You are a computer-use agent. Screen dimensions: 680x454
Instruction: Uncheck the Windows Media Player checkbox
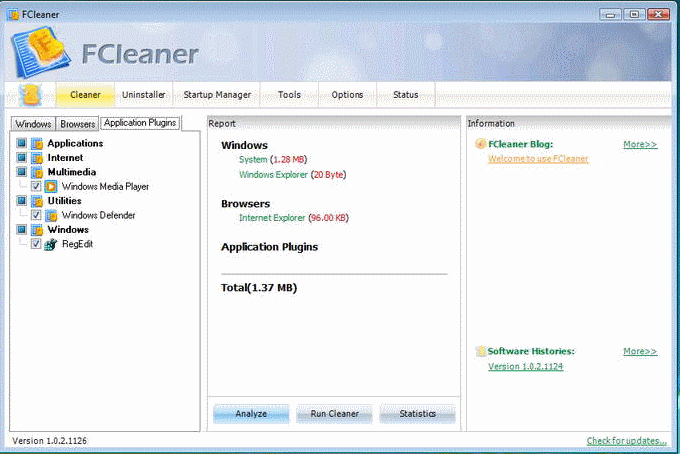point(36,186)
